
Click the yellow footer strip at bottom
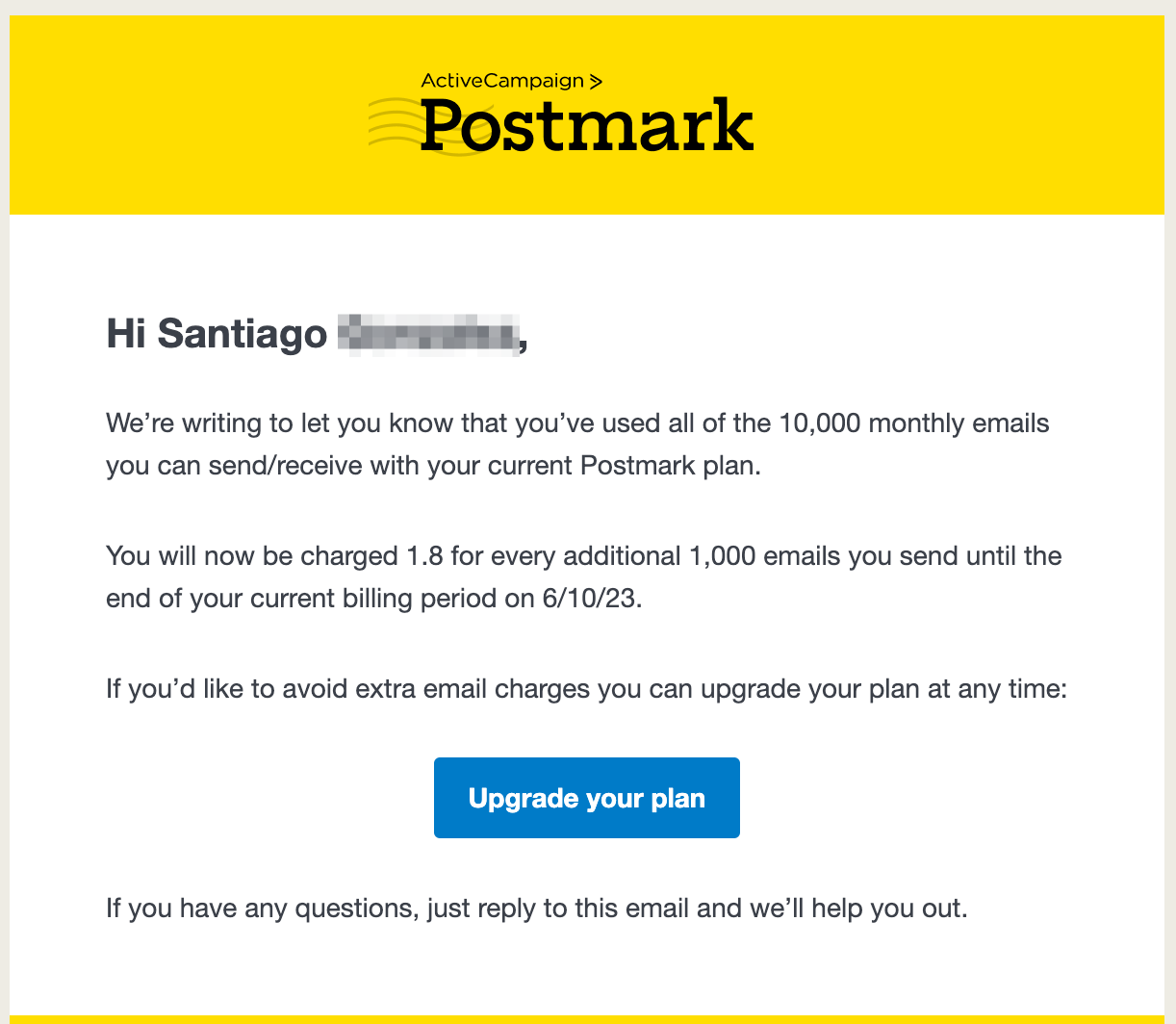(x=586, y=1018)
